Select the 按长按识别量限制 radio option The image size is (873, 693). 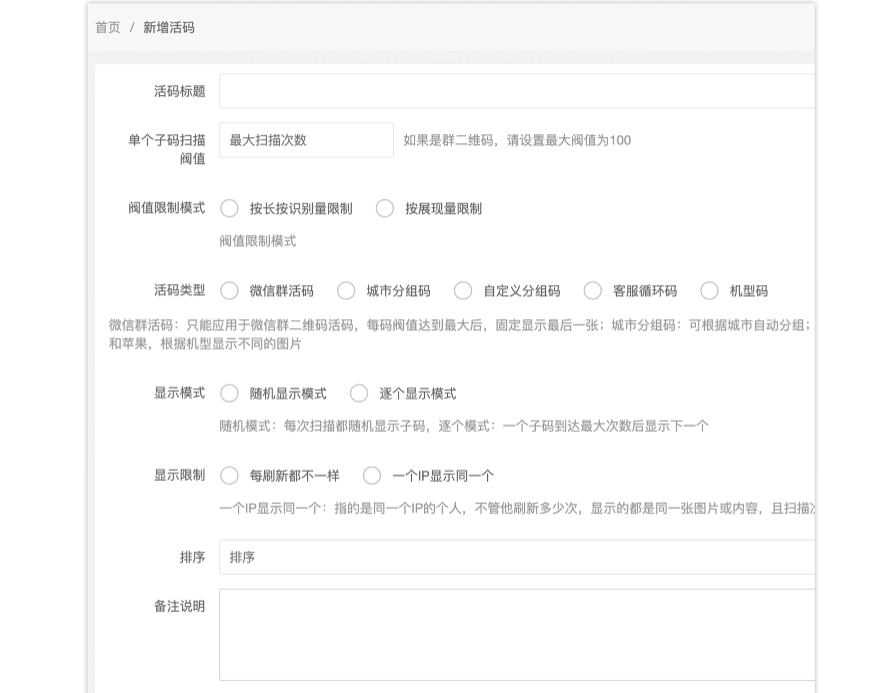click(x=230, y=209)
